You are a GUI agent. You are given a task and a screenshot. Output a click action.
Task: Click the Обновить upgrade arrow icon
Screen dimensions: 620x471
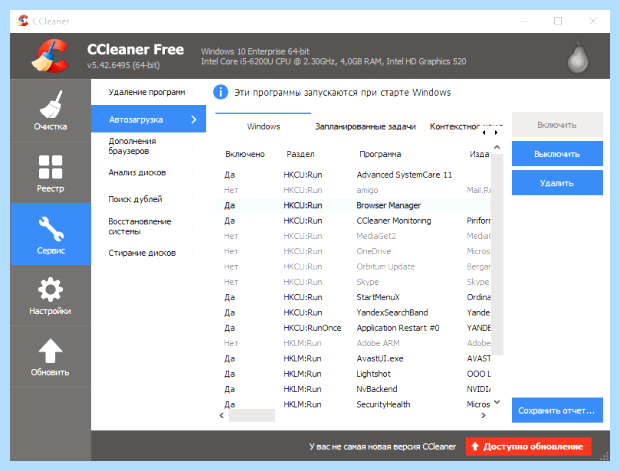coord(50,351)
